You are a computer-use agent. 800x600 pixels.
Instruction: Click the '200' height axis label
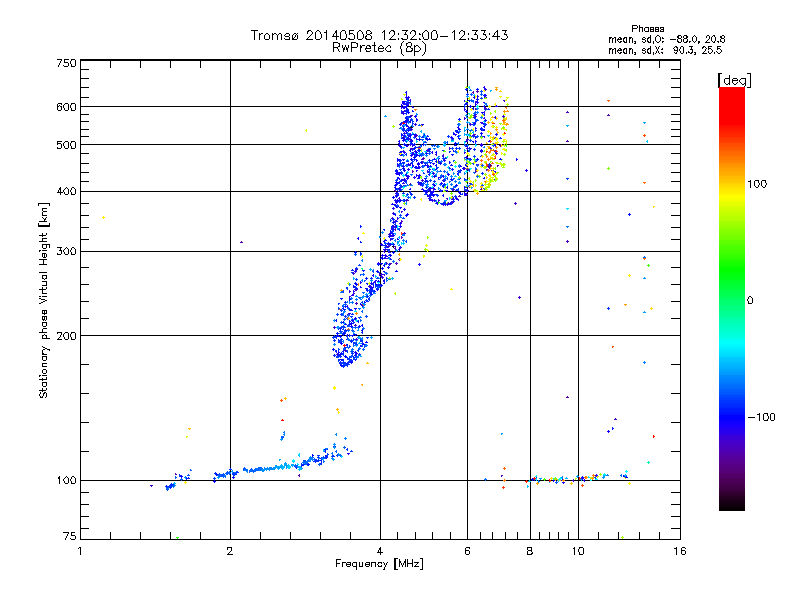[x=66, y=336]
